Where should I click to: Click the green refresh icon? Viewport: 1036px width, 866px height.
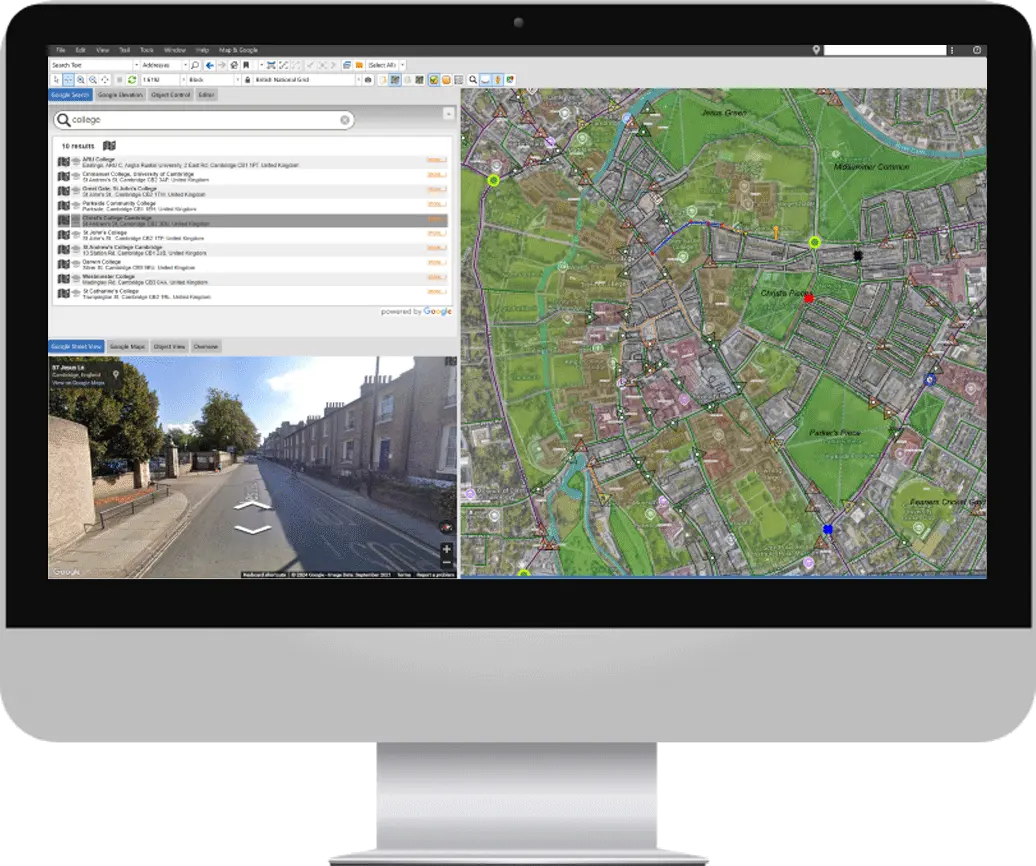[x=132, y=79]
